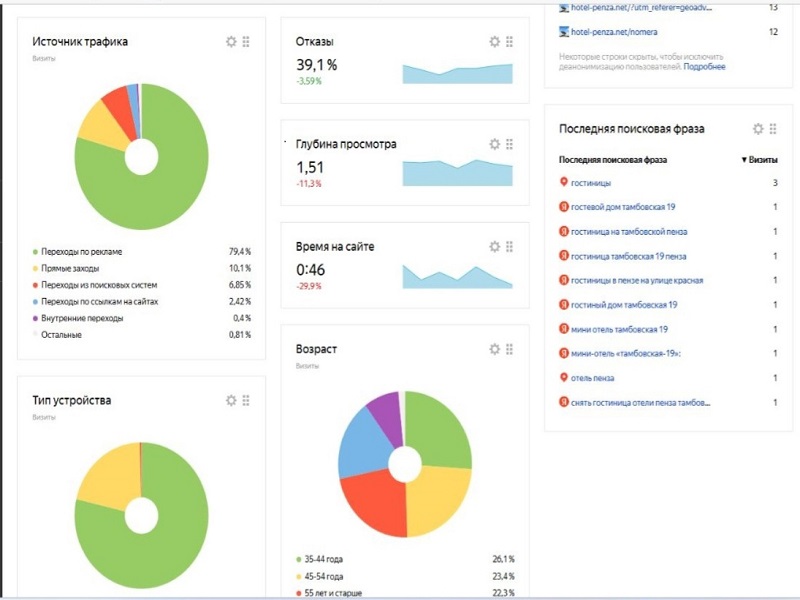Open settings gear of Источник трафика widget
Screen dimensions: 800x600
(231, 42)
